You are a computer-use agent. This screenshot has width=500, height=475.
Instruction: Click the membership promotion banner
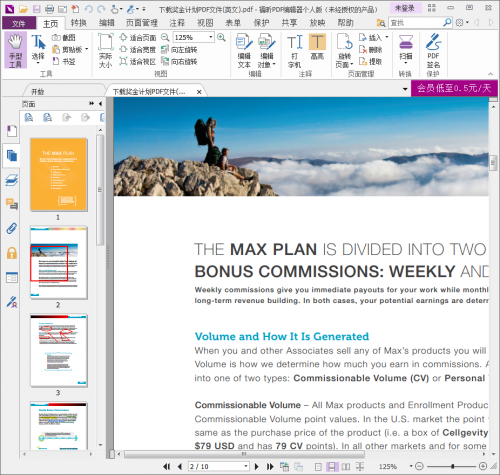coord(454,88)
